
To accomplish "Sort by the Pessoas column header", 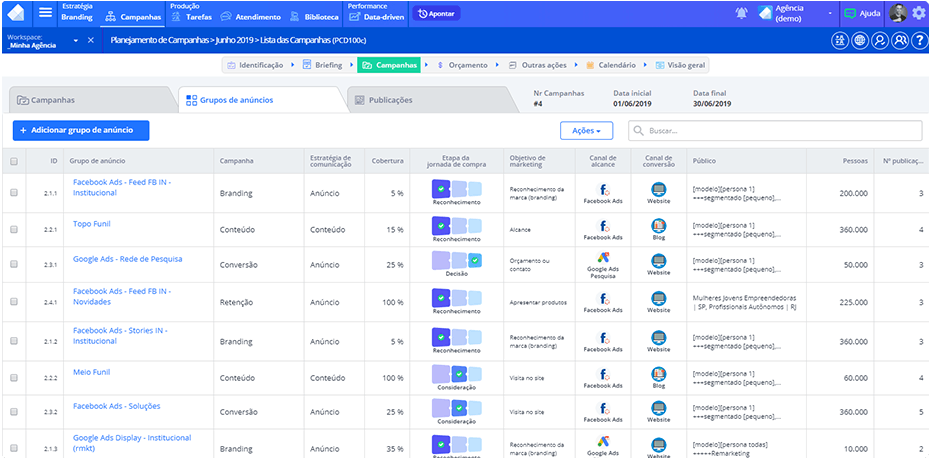I will (855, 161).
